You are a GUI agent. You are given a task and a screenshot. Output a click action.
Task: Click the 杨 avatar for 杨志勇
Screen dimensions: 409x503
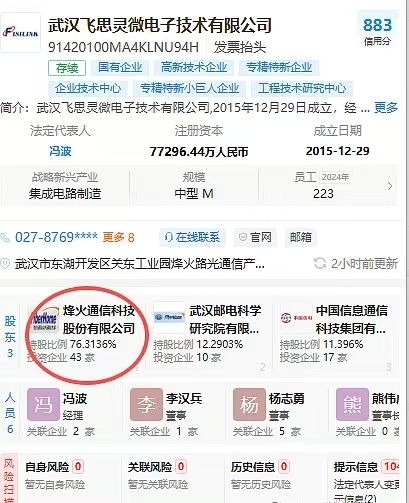[x=249, y=404]
